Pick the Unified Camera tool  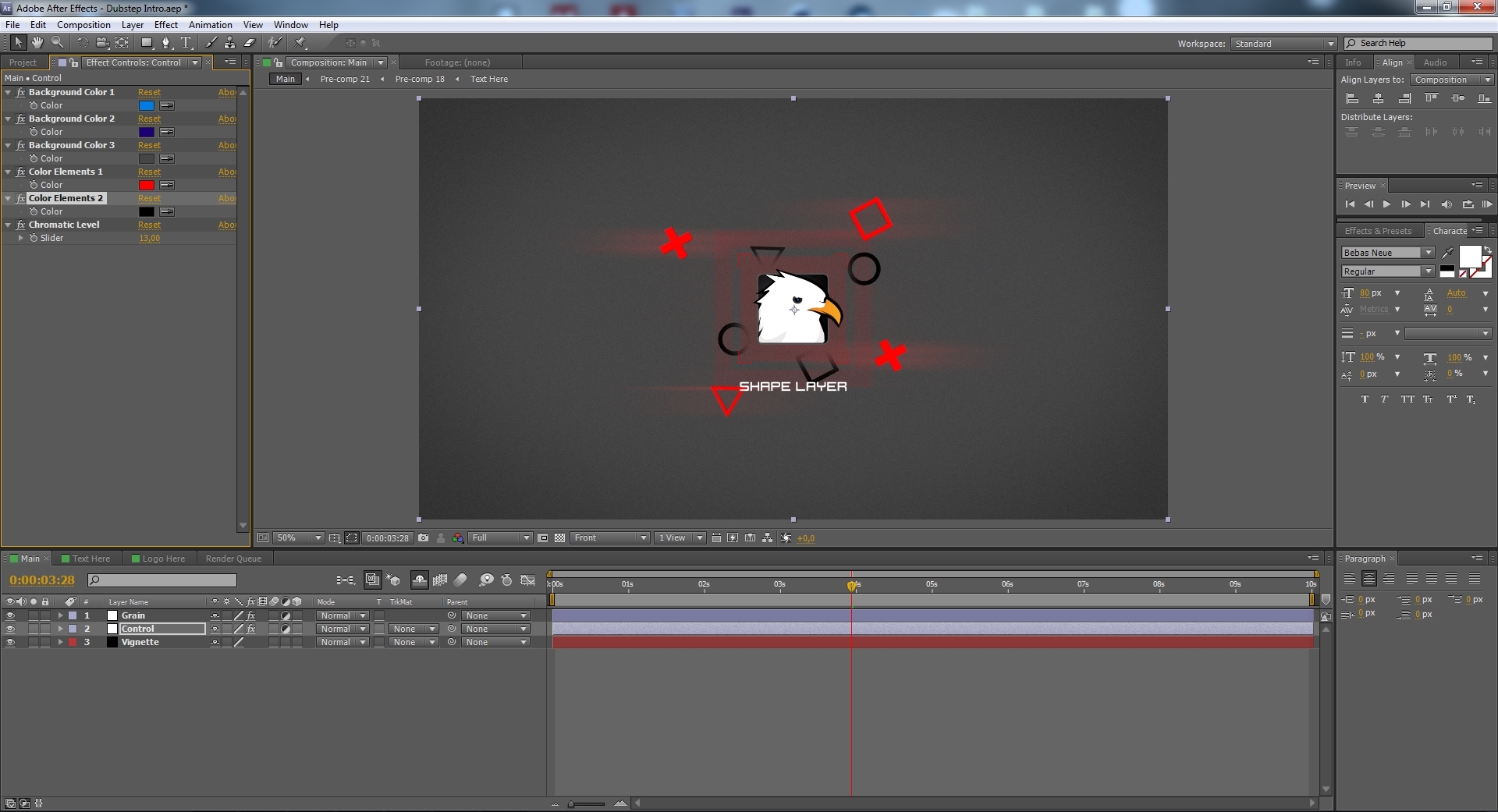(101, 43)
